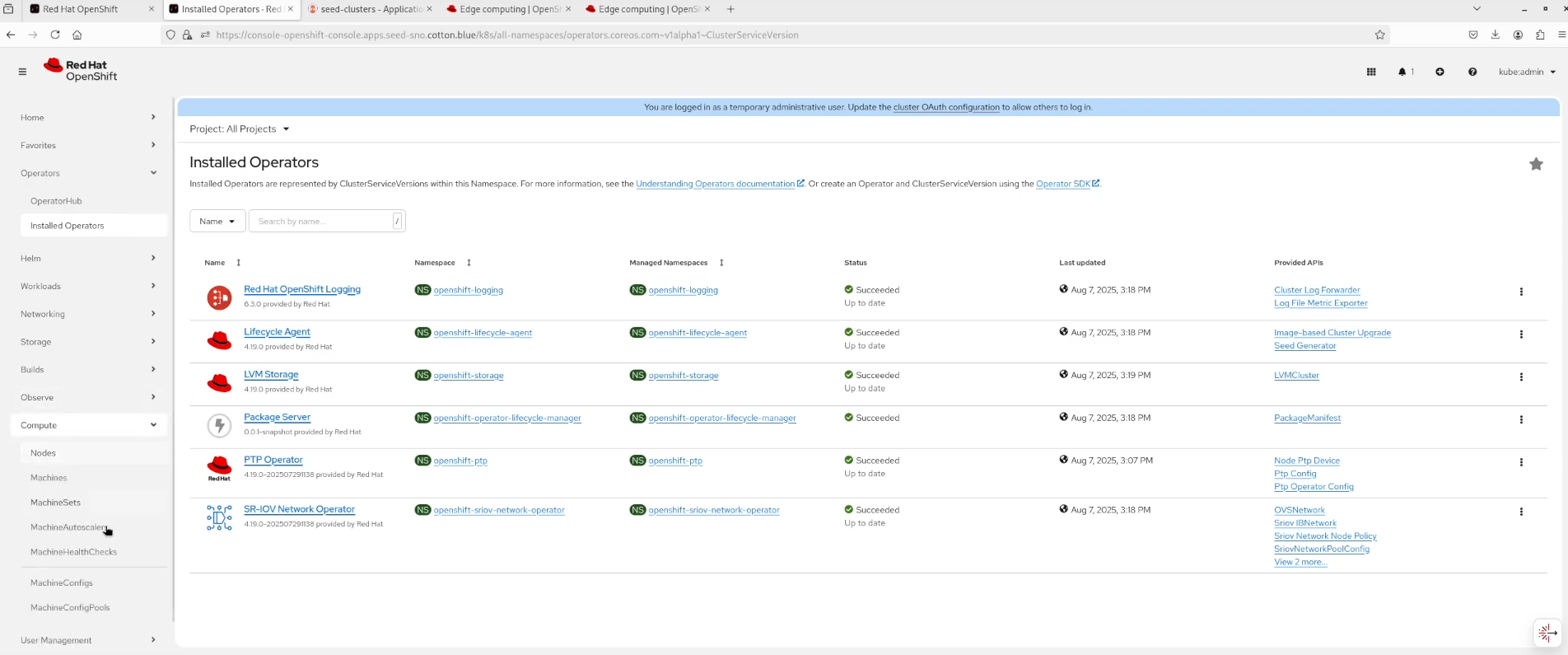Viewport: 1568px width, 655px height.
Task: Open the Lifecycle Agent operator link
Action: pos(277,332)
